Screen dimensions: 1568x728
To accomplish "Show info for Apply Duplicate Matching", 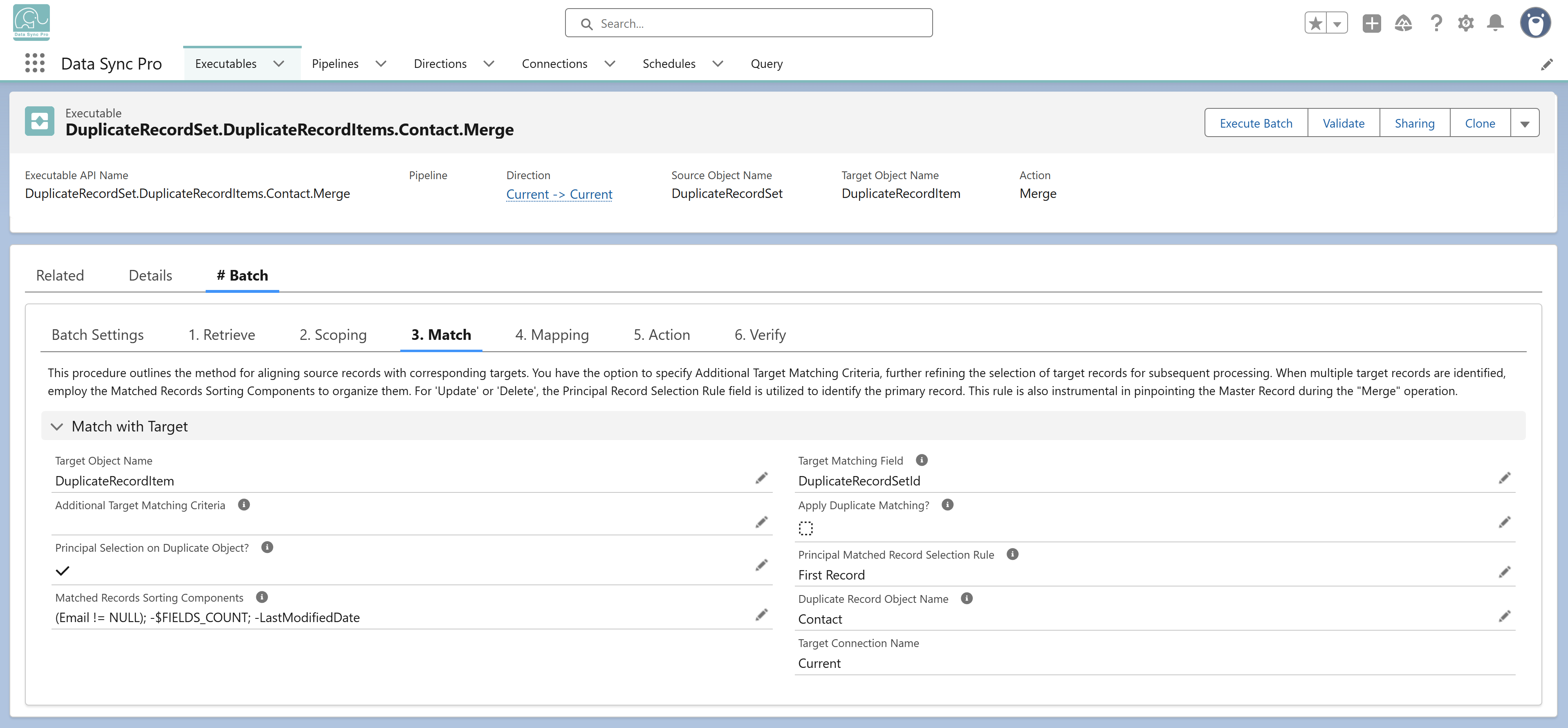I will (x=947, y=505).
